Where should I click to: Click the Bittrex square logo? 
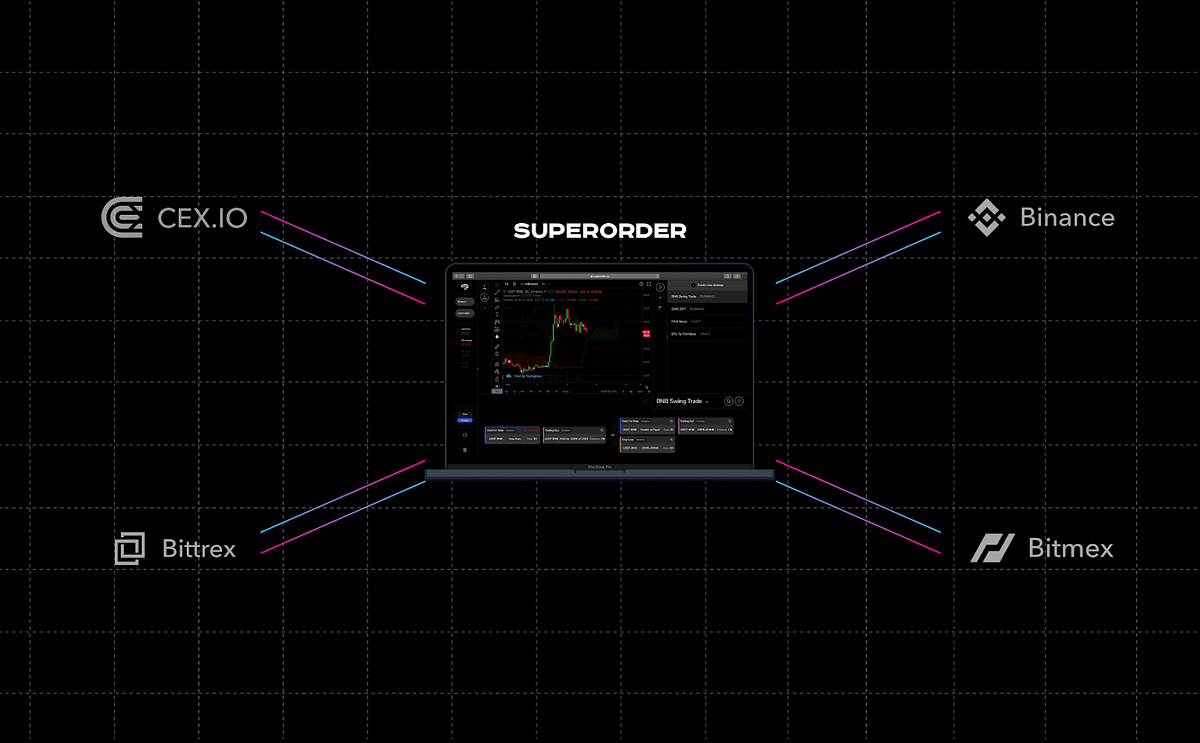129,548
